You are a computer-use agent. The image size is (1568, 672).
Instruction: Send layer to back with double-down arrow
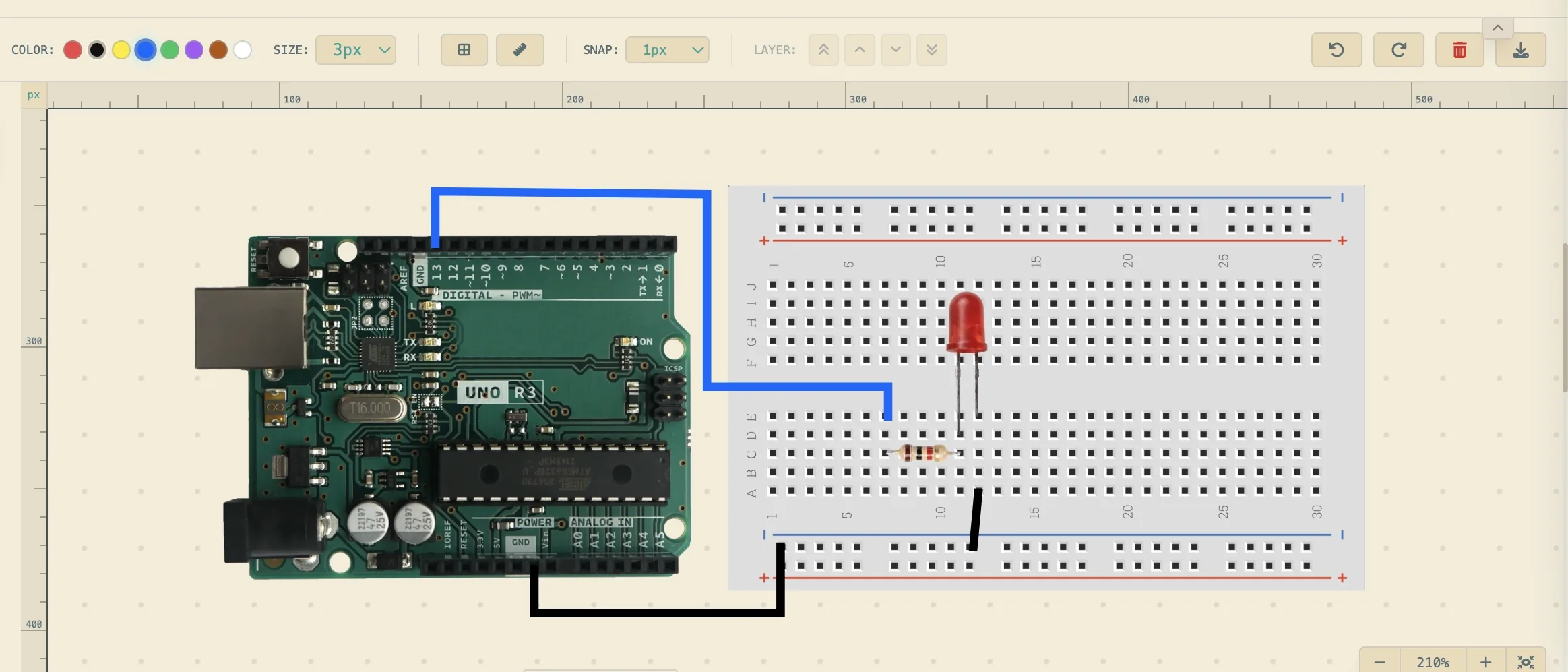(932, 50)
